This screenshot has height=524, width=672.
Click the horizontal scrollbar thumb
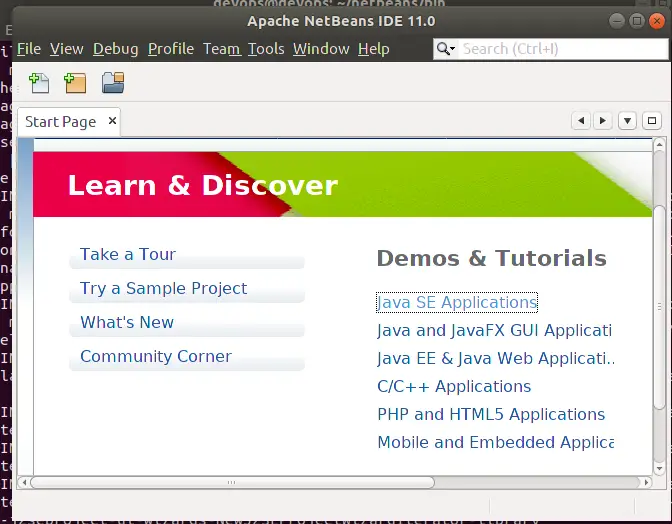tap(232, 482)
